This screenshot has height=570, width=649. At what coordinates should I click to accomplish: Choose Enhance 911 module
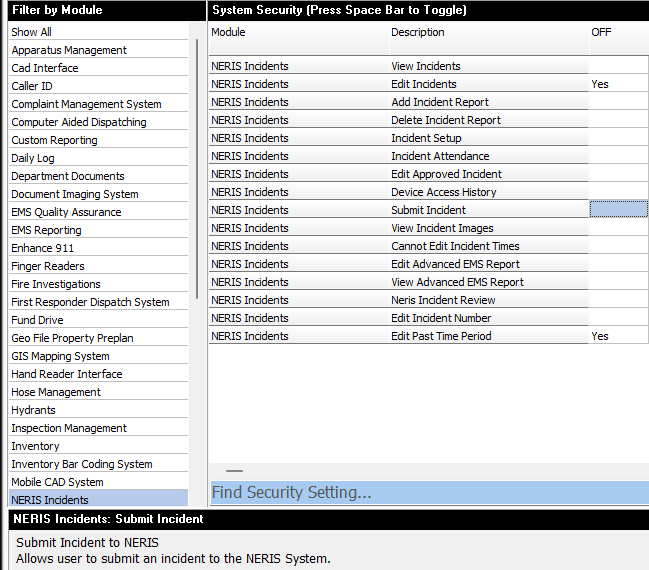pyautogui.click(x=99, y=248)
